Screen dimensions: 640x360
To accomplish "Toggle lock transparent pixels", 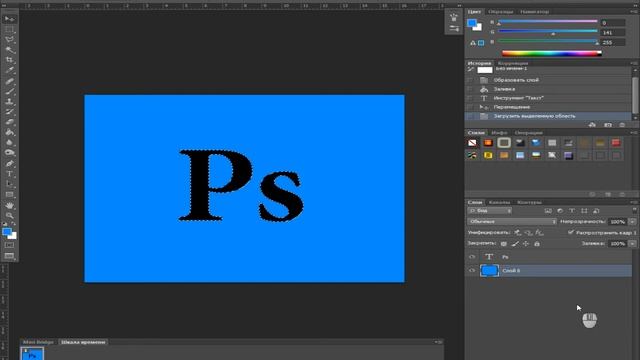I will coord(504,244).
